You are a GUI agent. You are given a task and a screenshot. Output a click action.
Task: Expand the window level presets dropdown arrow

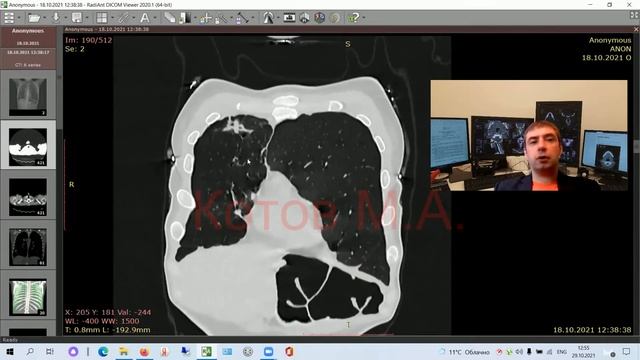(195, 18)
